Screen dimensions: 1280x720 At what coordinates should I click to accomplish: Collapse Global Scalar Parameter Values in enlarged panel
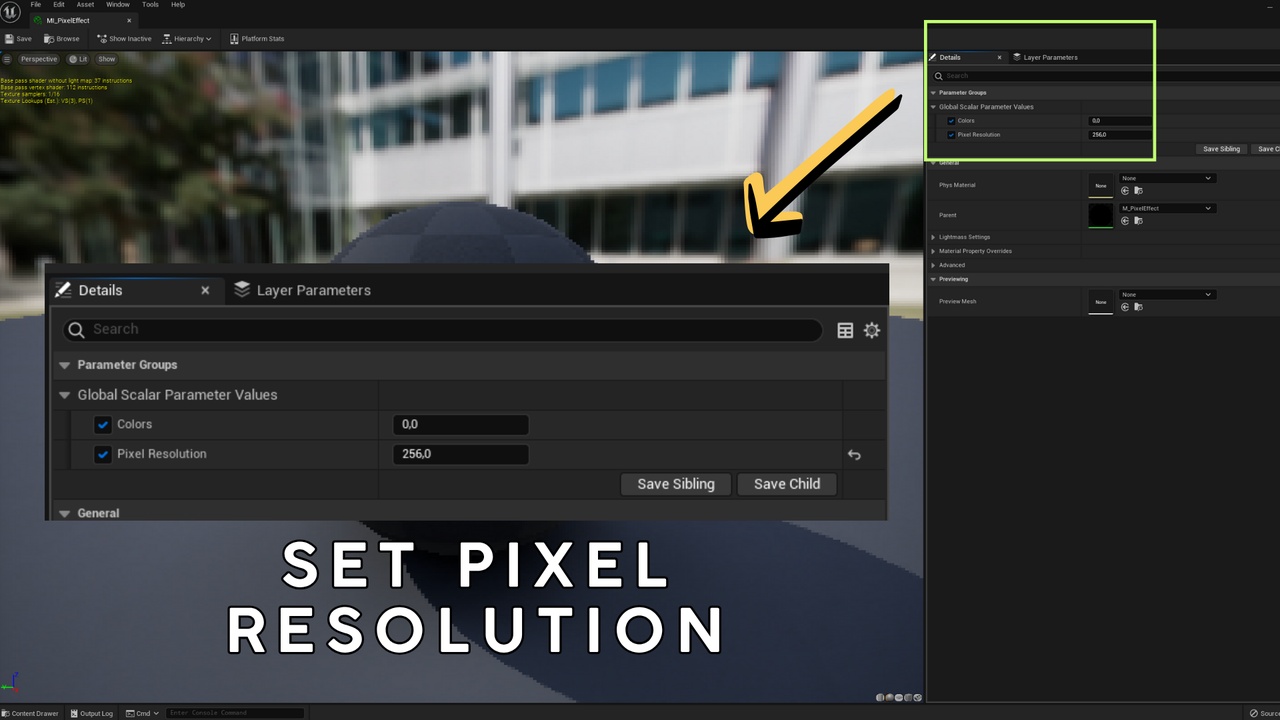tap(65, 395)
